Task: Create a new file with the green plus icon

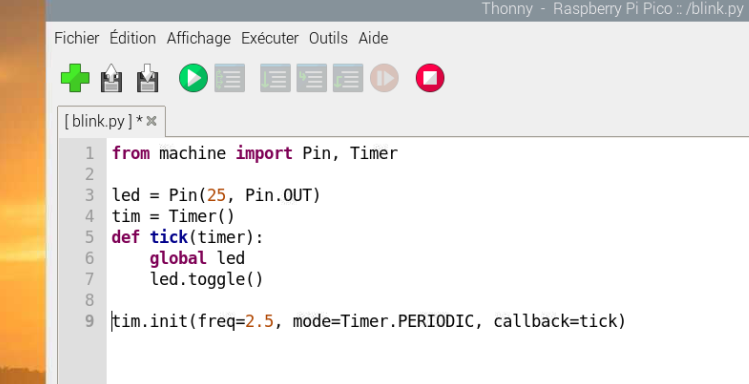Action: (x=75, y=78)
